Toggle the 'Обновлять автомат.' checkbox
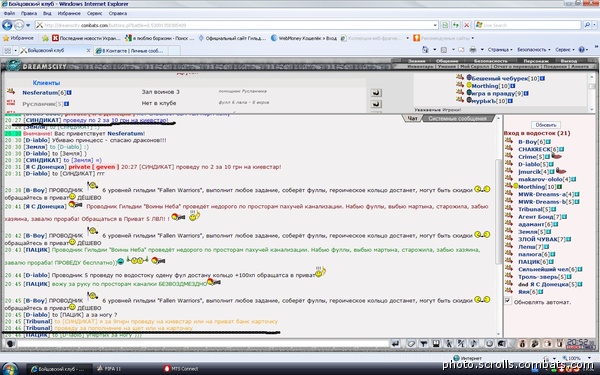The height and width of the screenshot is (375, 600). pyautogui.click(x=508, y=301)
